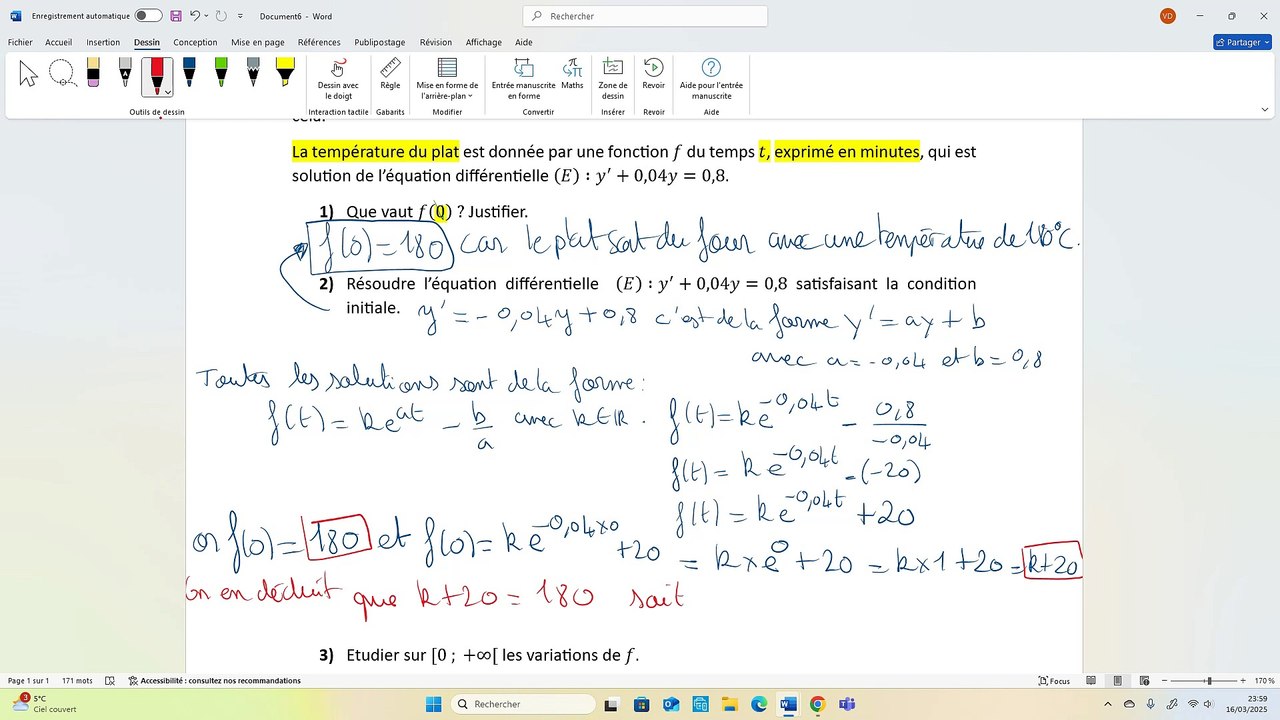The width and height of the screenshot is (1280, 720).
Task: Click the proofing check icon in status bar
Action: [109, 681]
